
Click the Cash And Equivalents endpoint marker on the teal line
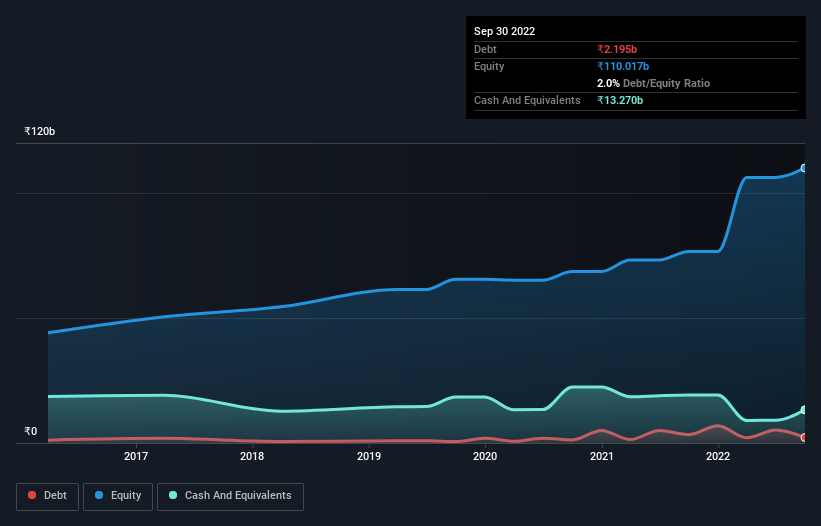coord(804,410)
